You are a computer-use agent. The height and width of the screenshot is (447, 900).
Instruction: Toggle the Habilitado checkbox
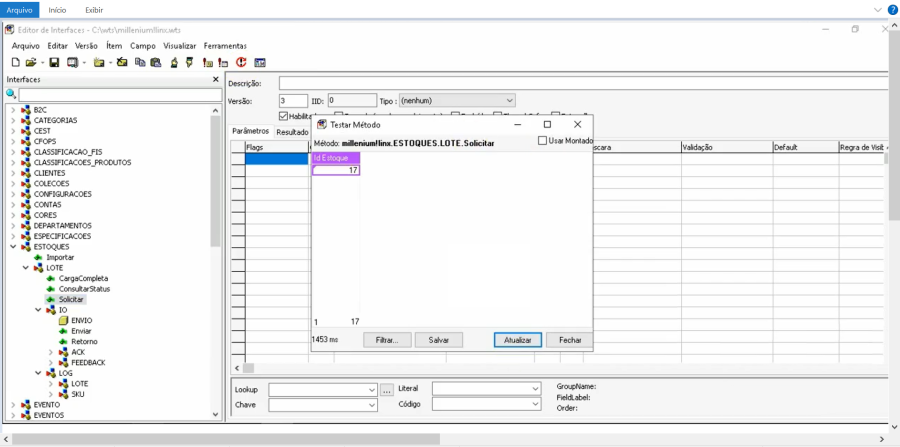coord(283,116)
